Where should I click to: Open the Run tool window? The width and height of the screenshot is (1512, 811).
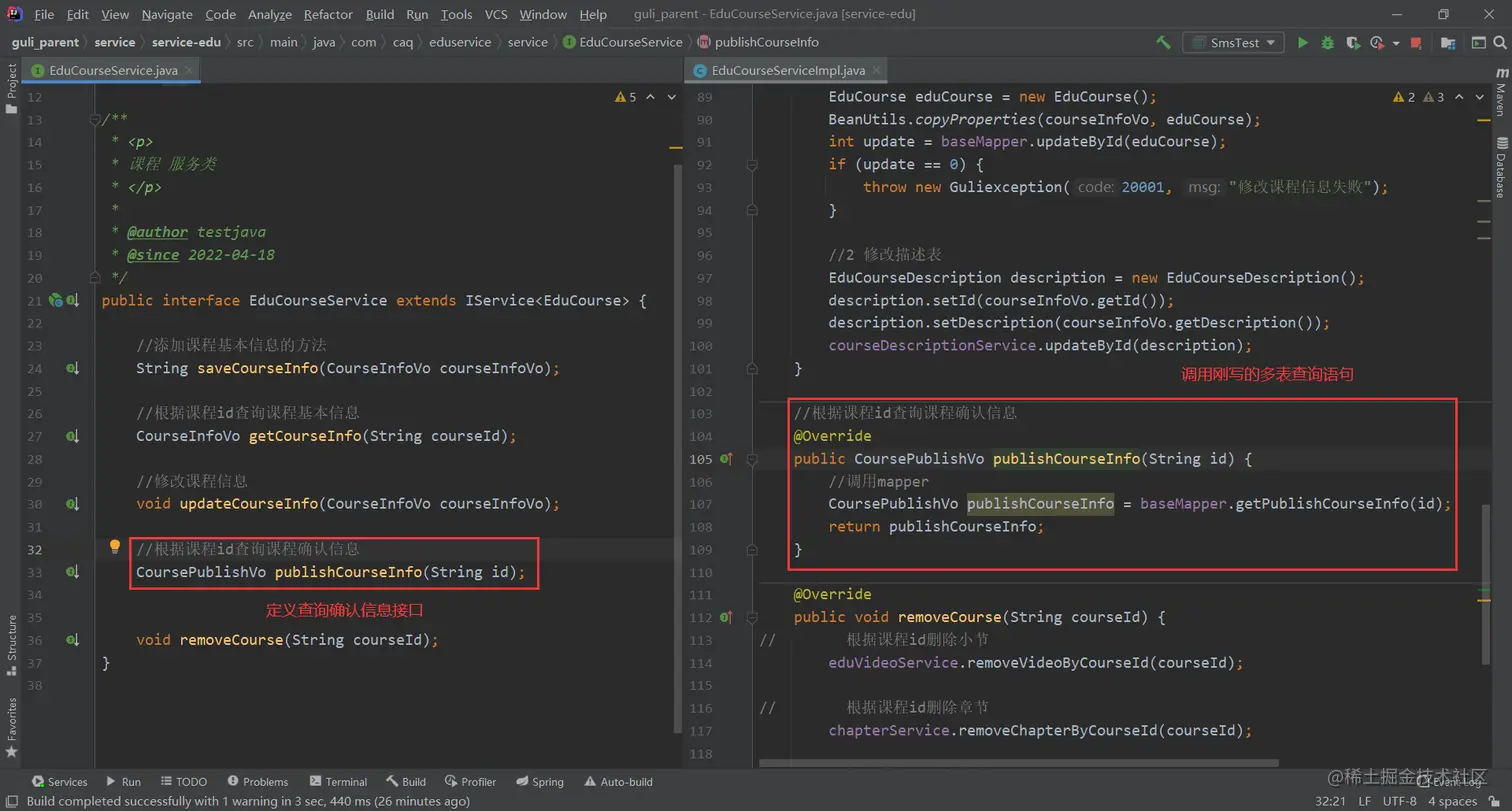coord(123,781)
